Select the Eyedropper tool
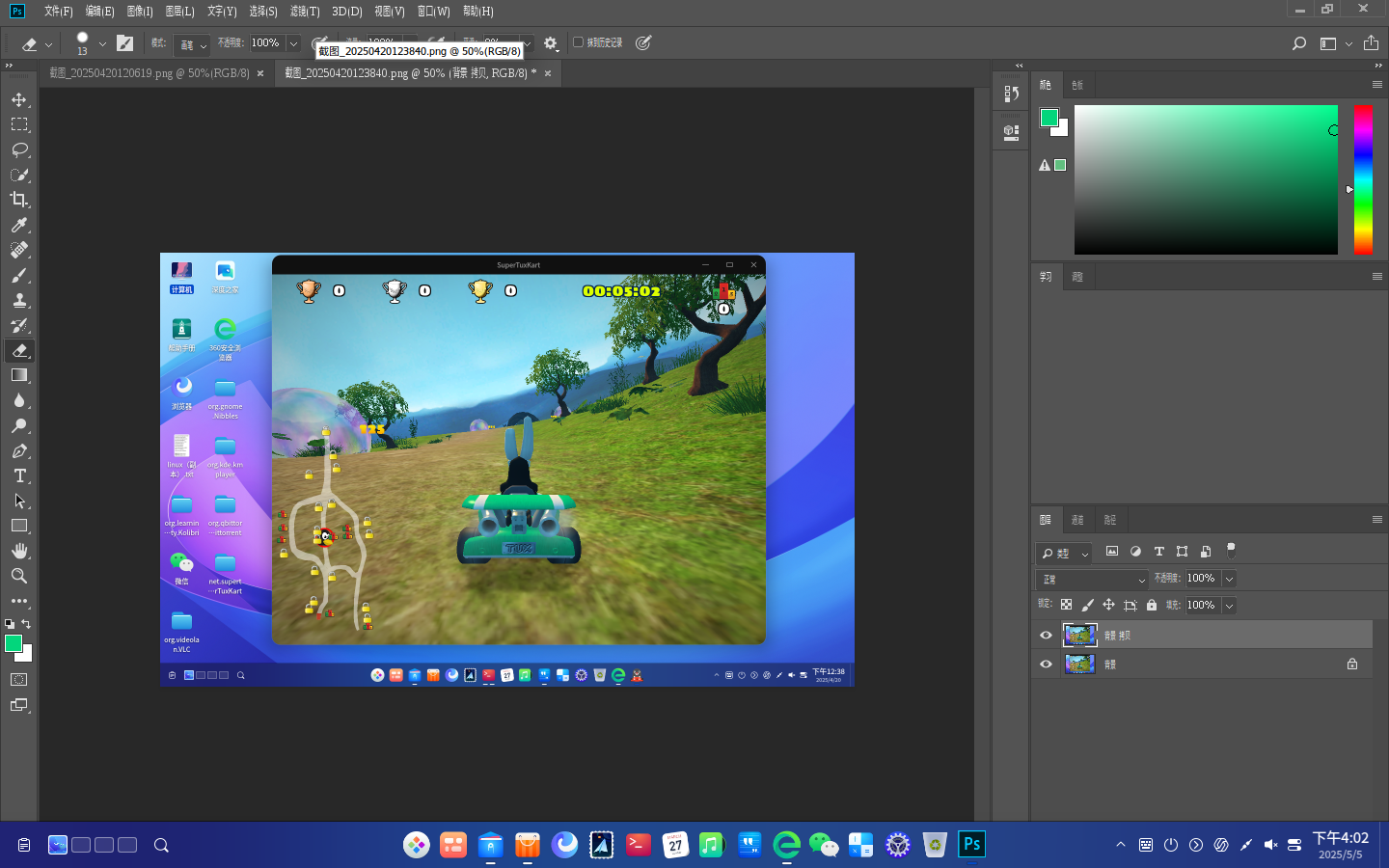 pyautogui.click(x=19, y=225)
